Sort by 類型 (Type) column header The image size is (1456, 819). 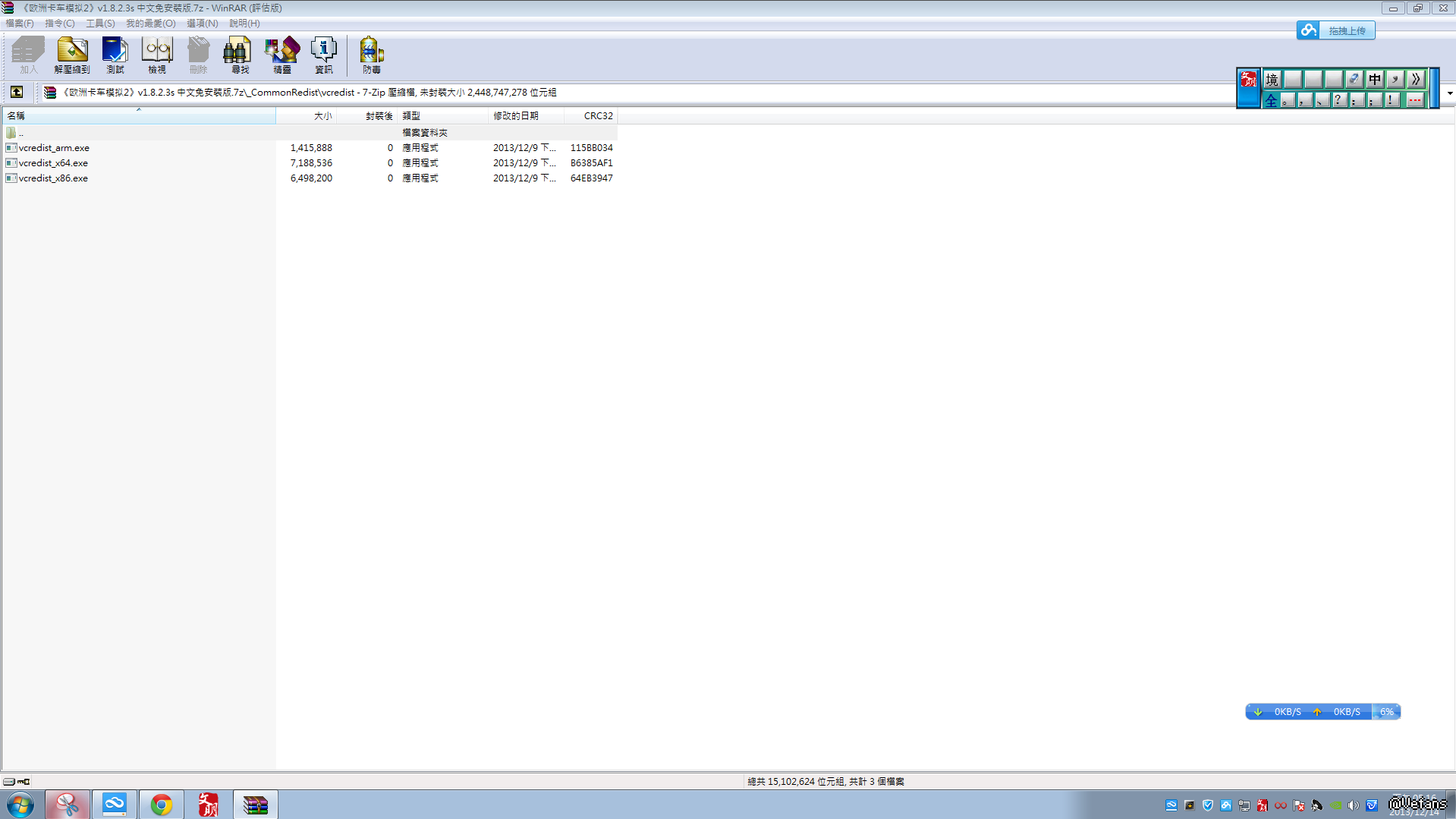coord(443,116)
